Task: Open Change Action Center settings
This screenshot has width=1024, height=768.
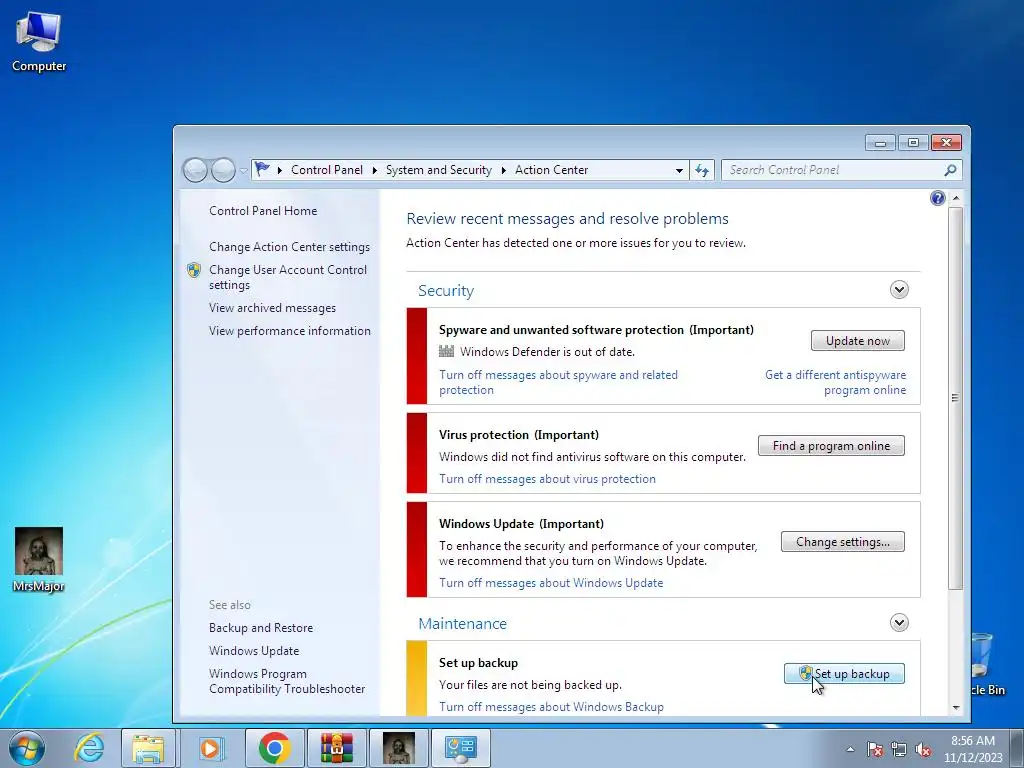Action: click(289, 247)
